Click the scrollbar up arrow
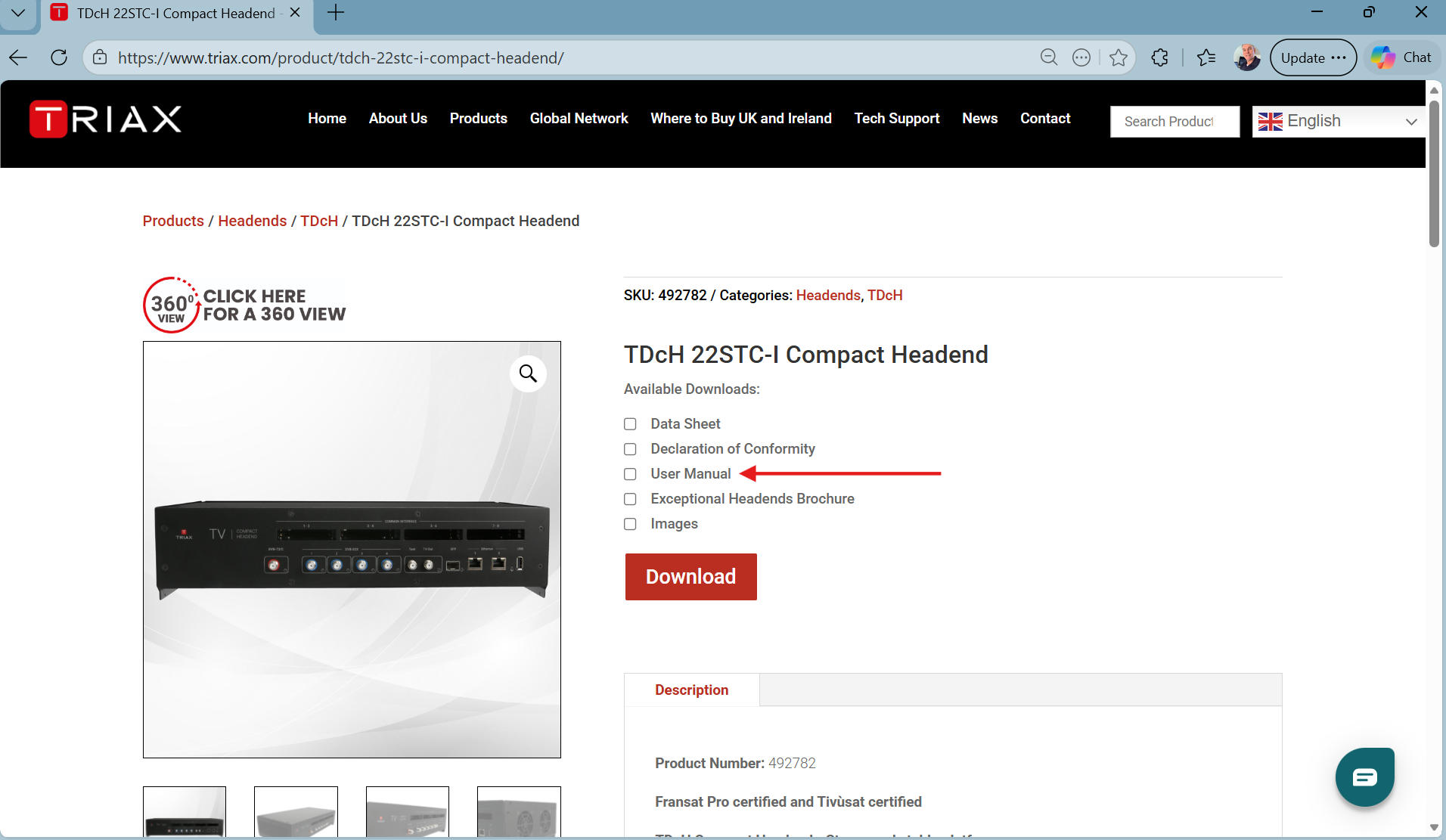Image resolution: width=1446 pixels, height=840 pixels. tap(1434, 90)
